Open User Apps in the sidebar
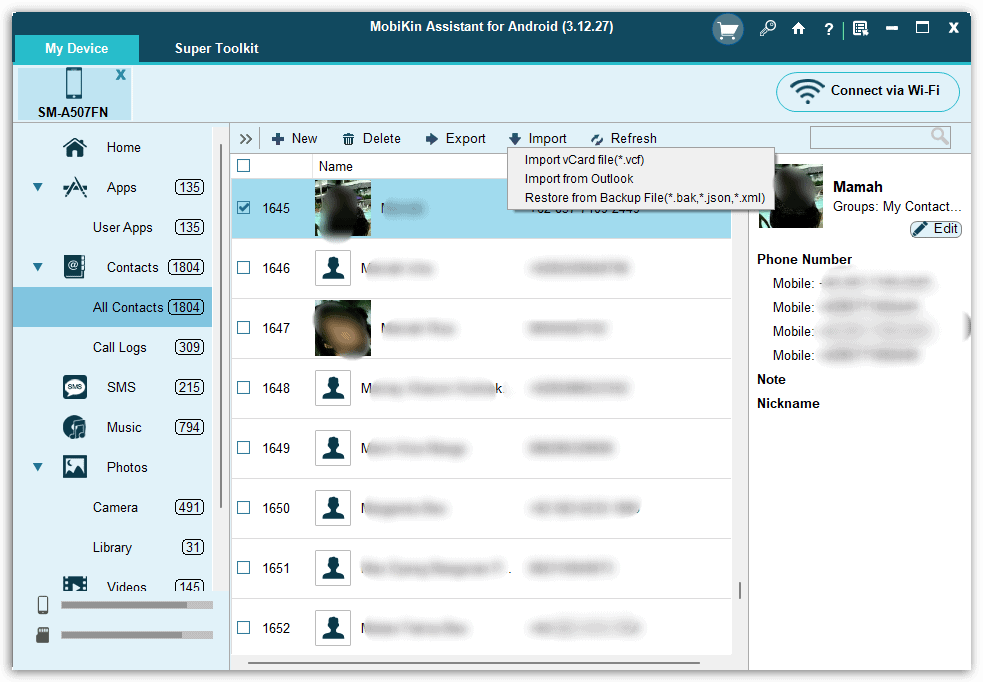The height and width of the screenshot is (682, 983). click(x=123, y=228)
